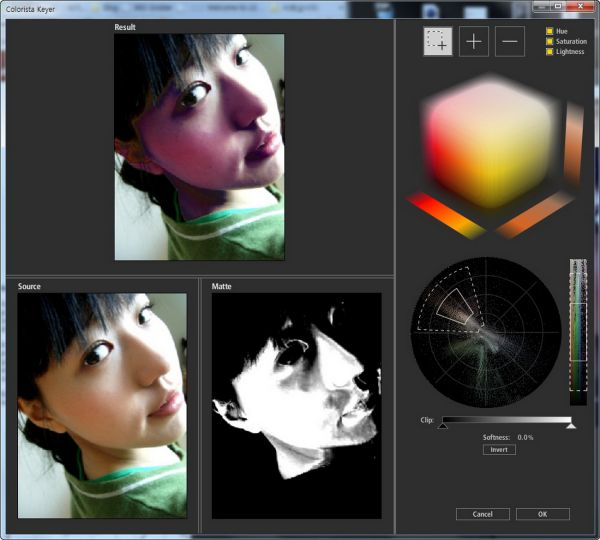
Task: Click the black-and-white Matte preview
Action: (296, 405)
